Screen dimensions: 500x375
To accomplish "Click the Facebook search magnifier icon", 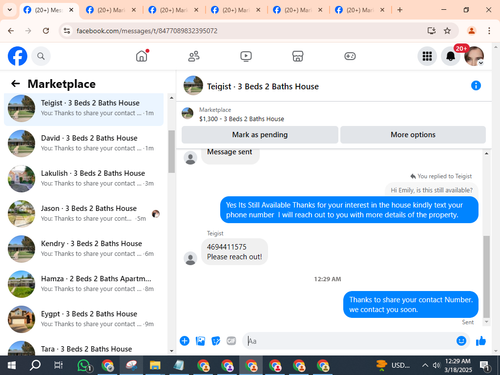I will click(41, 56).
